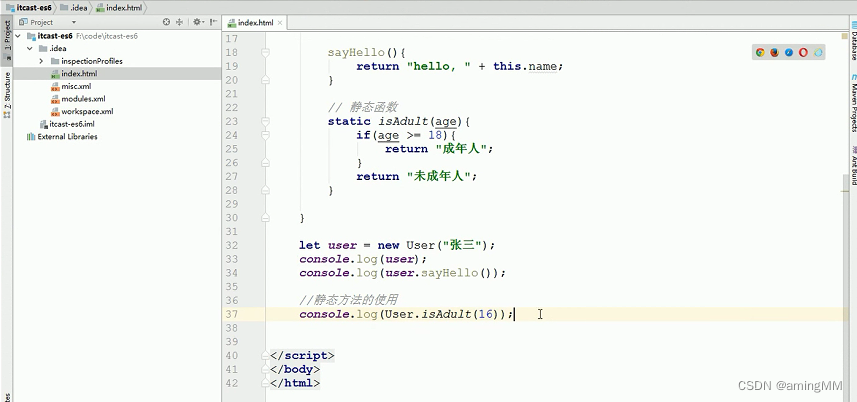Expand the inspectionProfiles folder

tap(42, 61)
